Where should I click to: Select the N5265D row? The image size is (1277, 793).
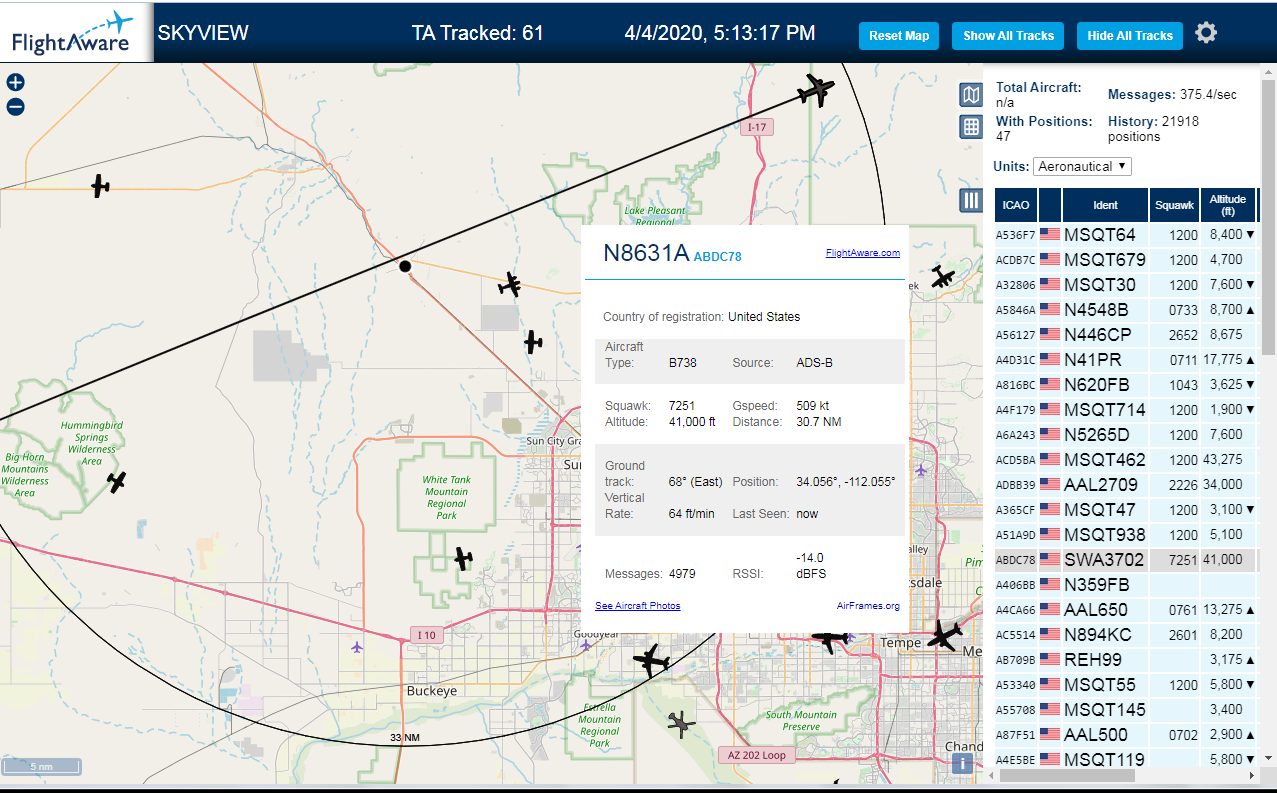click(1125, 435)
